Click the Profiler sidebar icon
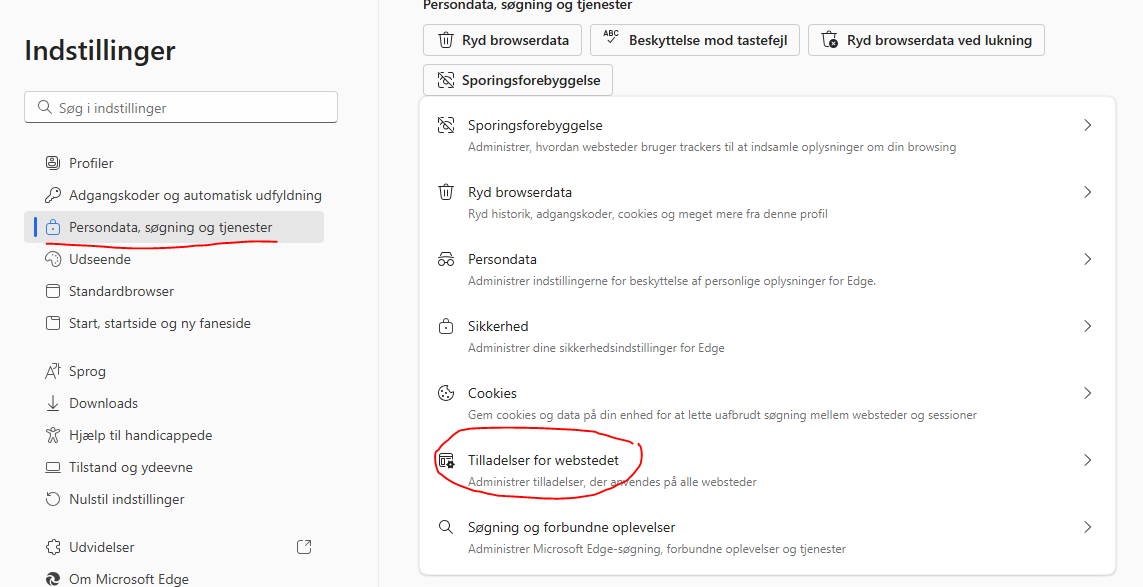Image resolution: width=1143 pixels, height=587 pixels. click(53, 163)
